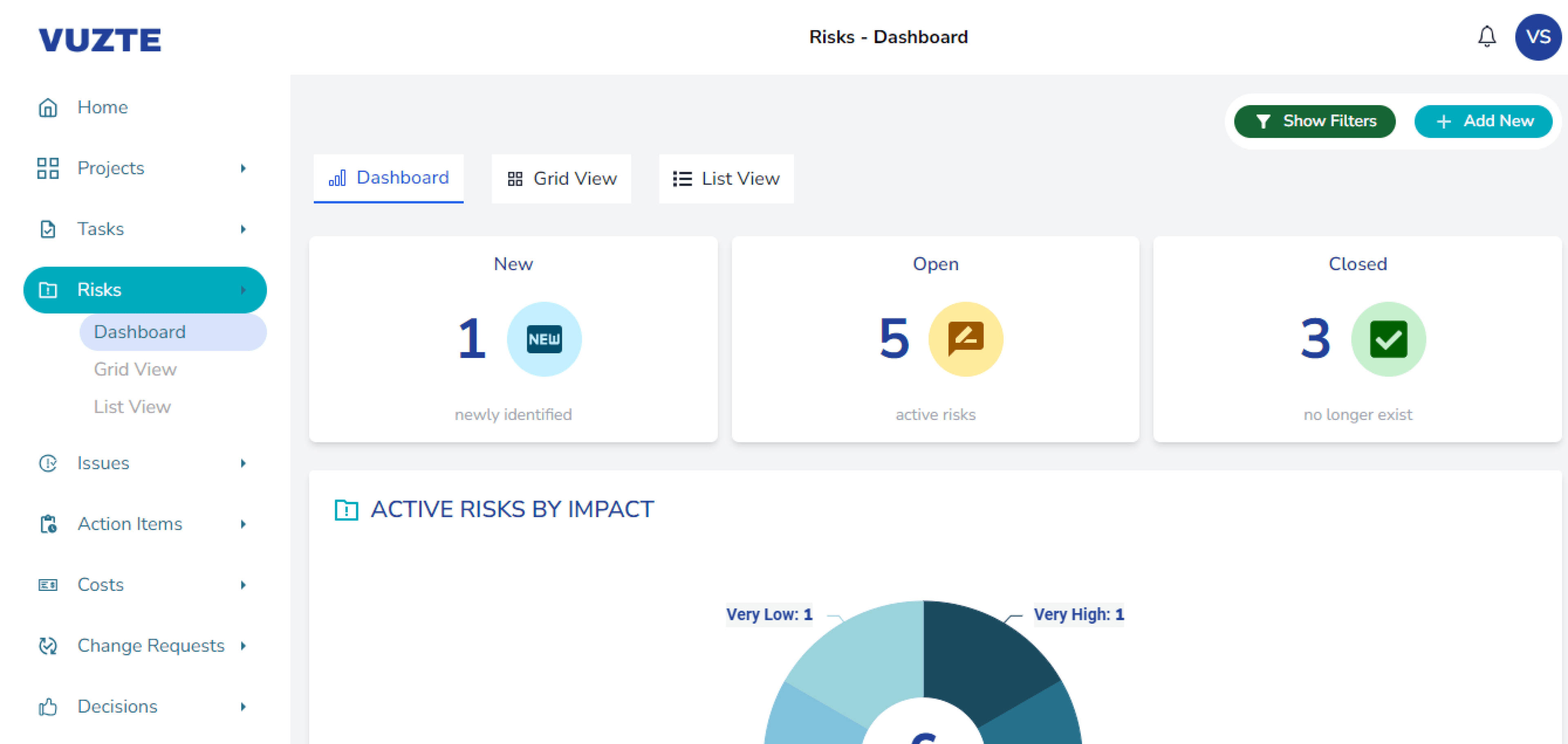Image resolution: width=1568 pixels, height=744 pixels.
Task: Open the Issues sidebar item
Action: (145, 463)
